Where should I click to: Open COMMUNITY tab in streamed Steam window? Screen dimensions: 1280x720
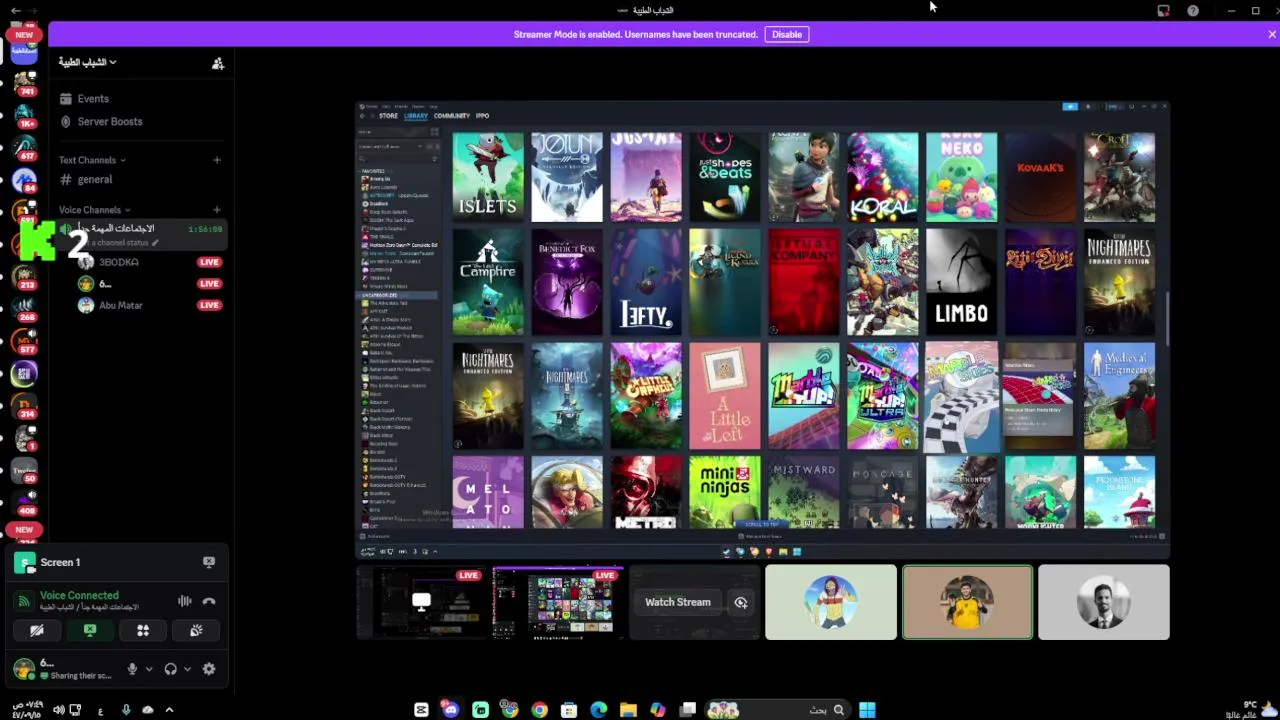click(x=452, y=116)
